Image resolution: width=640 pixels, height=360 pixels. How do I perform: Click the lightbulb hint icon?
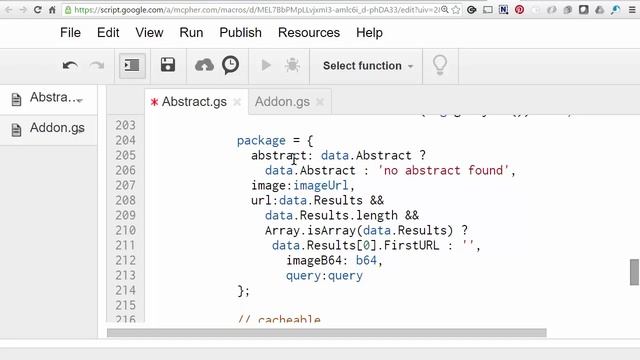pos(440,65)
